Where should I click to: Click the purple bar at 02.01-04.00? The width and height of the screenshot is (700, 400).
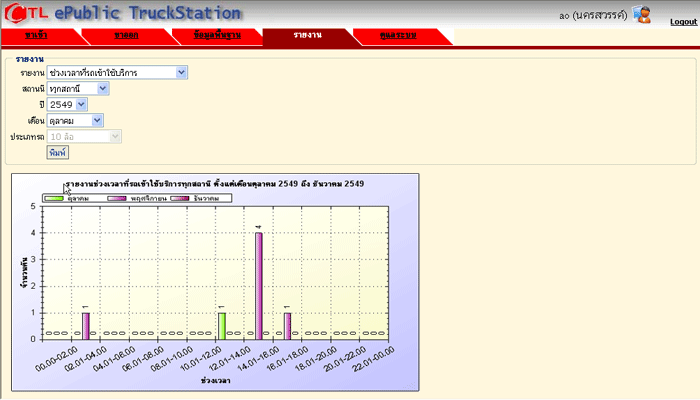tap(86, 326)
